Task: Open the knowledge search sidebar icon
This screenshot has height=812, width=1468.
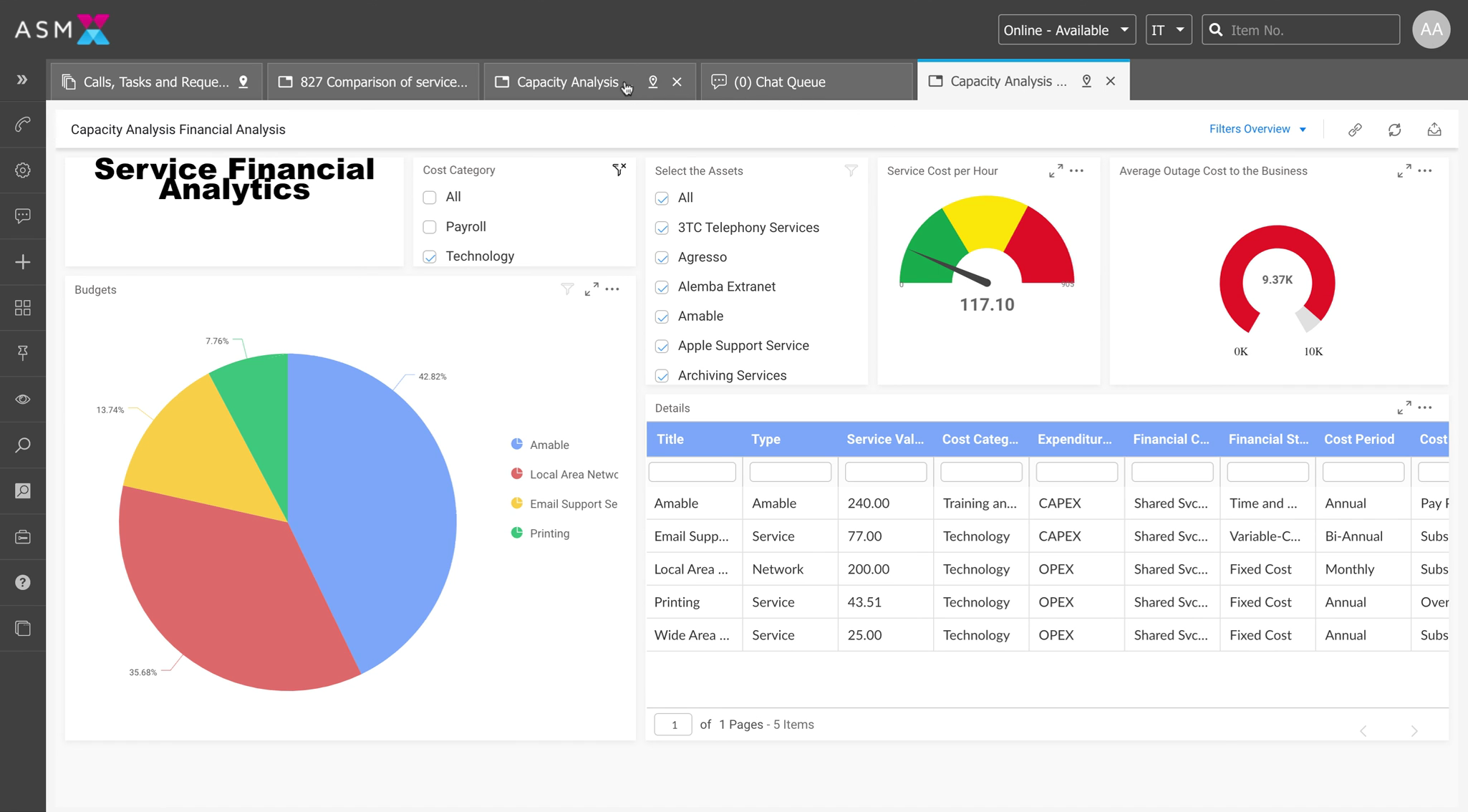Action: (x=22, y=490)
